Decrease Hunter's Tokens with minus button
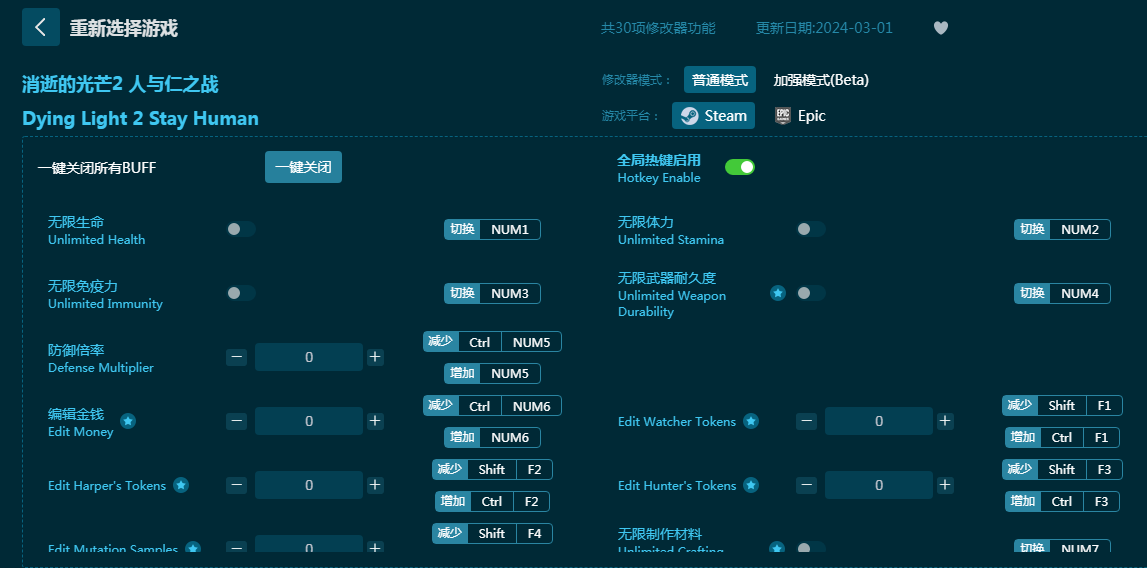 807,485
